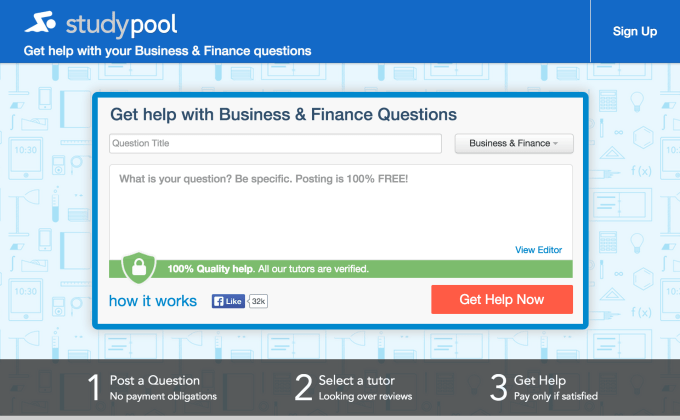
Task: Switch to View Editor
Action: pos(538,250)
